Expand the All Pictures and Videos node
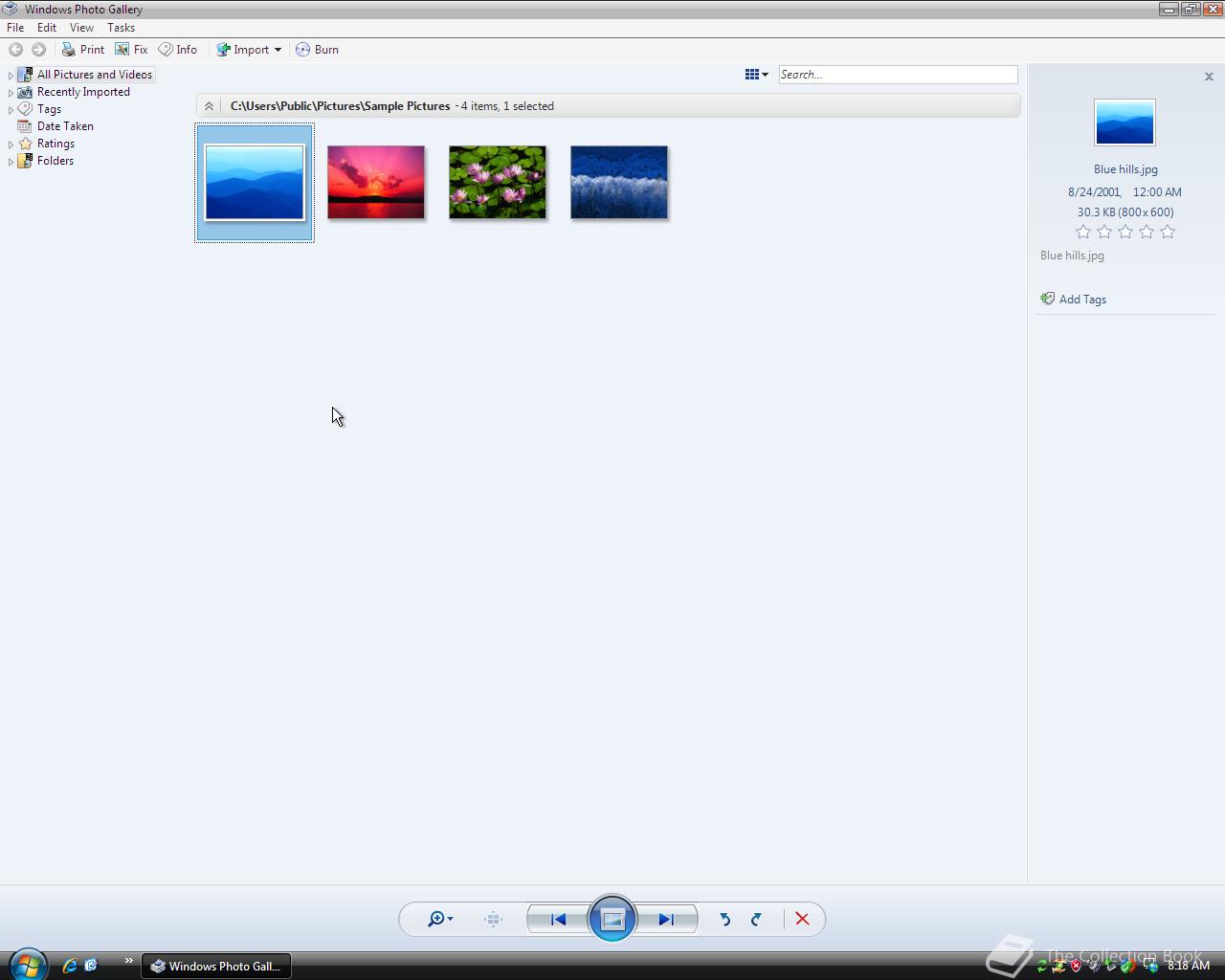This screenshot has height=980, width=1225. click(x=11, y=75)
